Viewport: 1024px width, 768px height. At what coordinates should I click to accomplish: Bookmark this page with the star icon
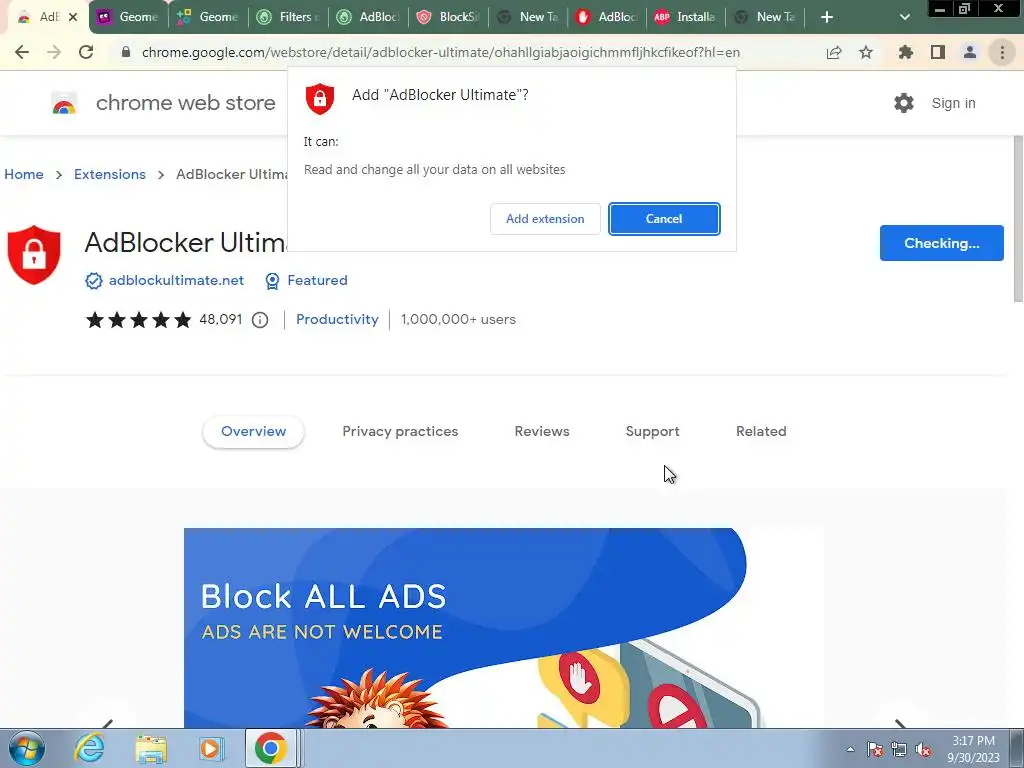point(866,52)
